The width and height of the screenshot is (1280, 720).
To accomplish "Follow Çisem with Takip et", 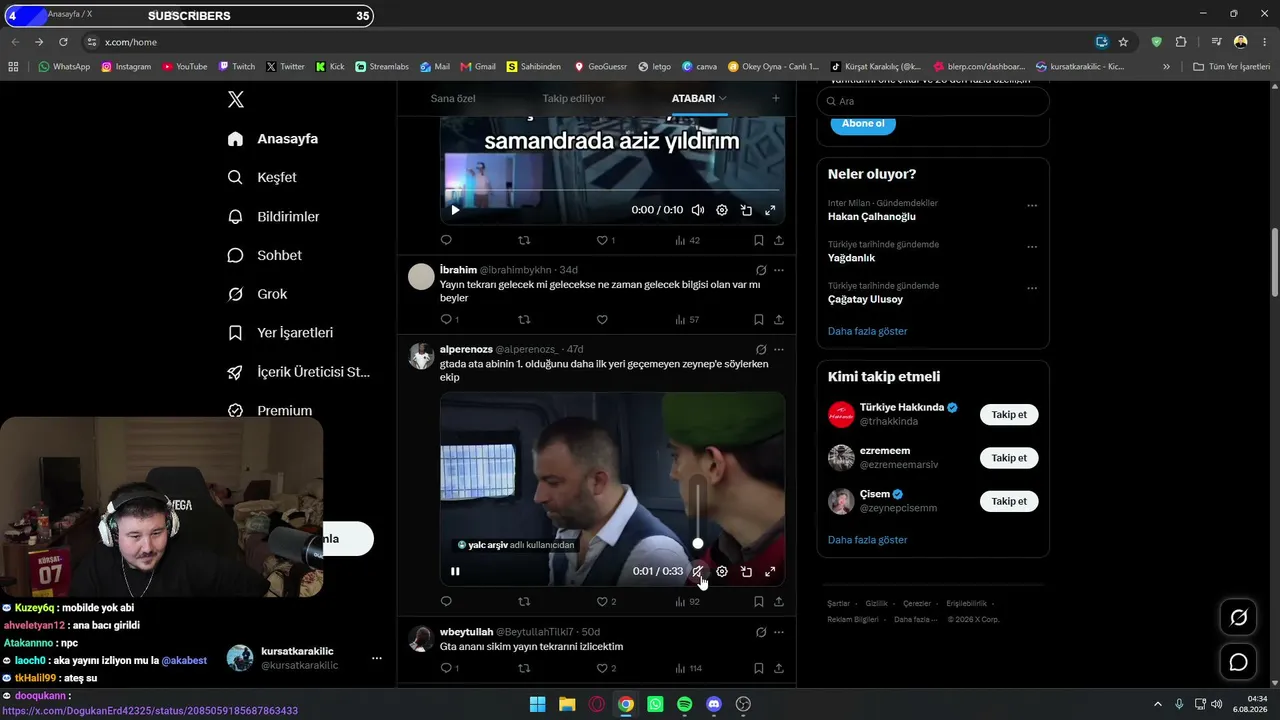I will coord(1009,501).
